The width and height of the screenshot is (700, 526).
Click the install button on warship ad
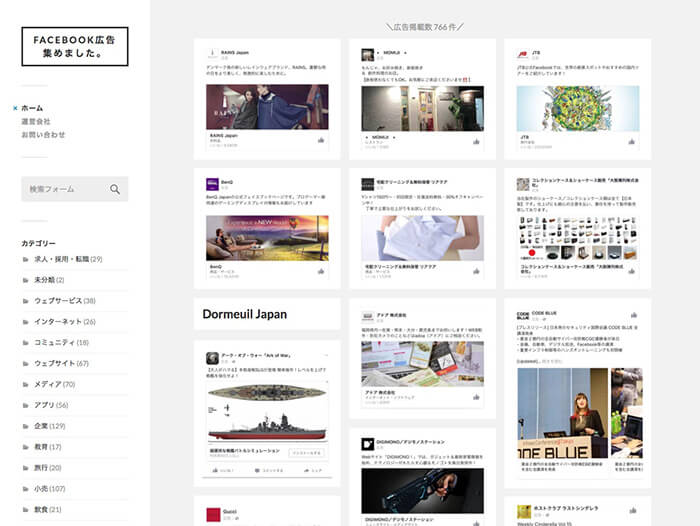307,453
